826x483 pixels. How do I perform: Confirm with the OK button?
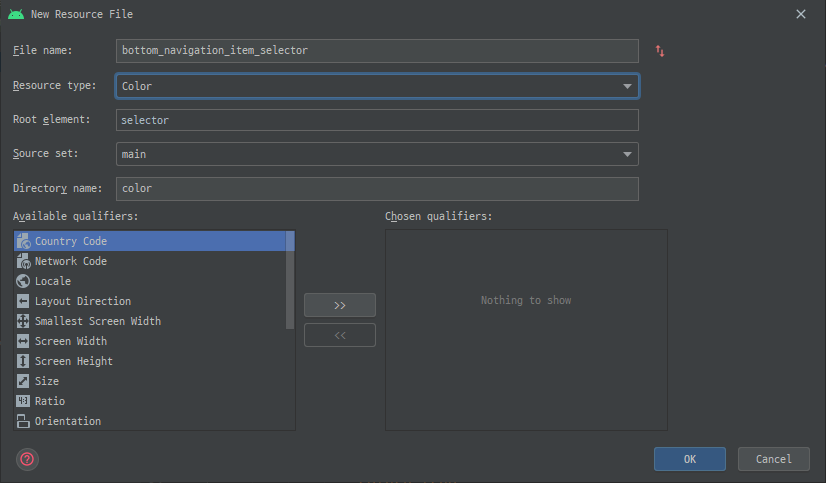(690, 459)
